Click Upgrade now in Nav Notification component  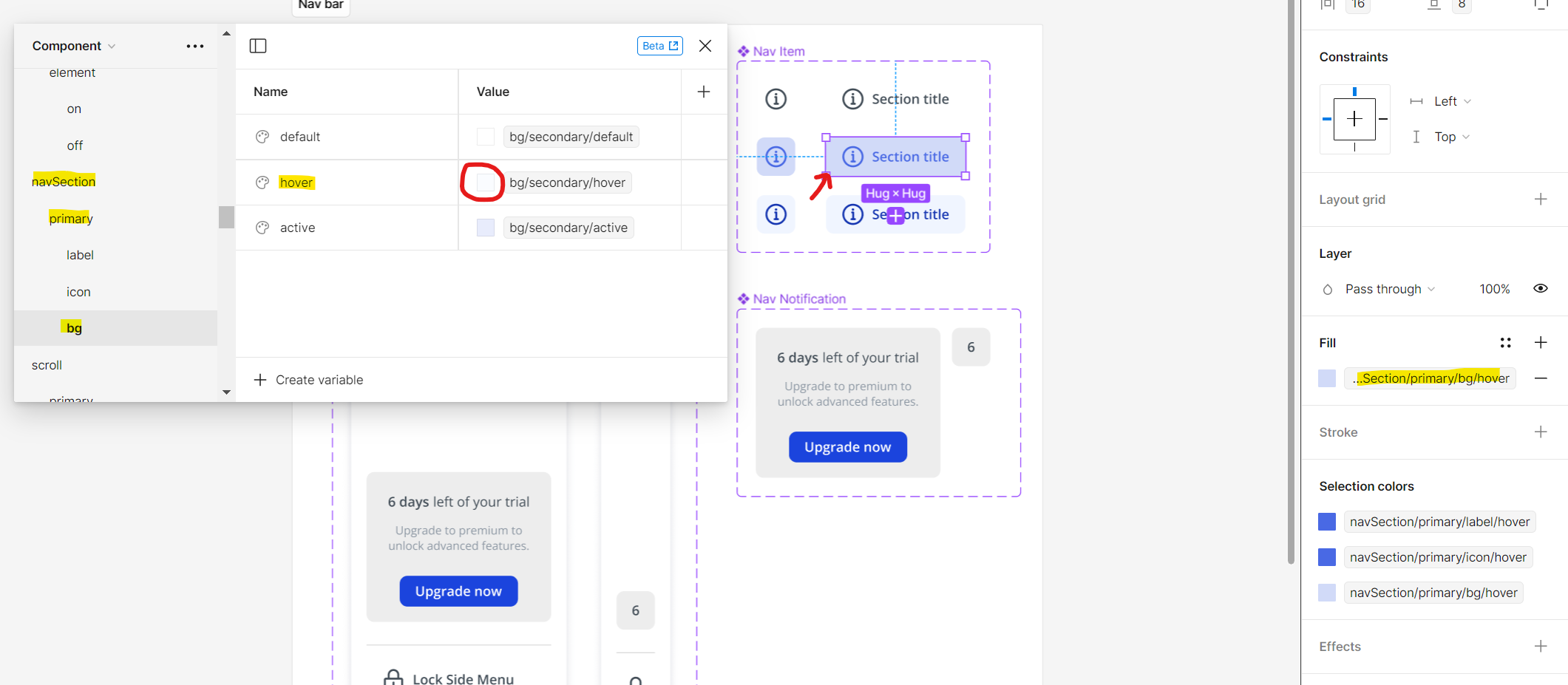848,447
